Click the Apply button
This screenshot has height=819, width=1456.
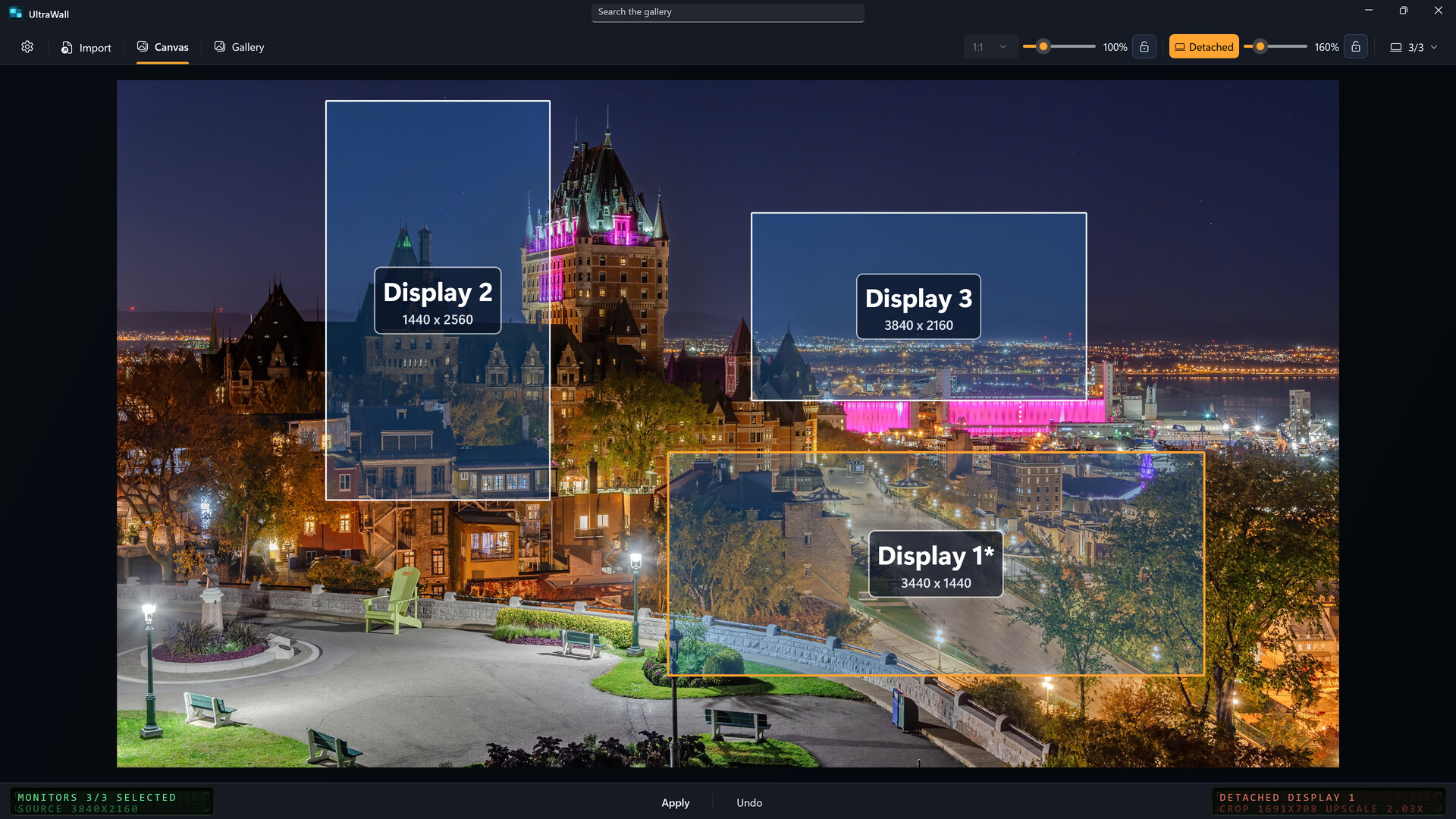[x=675, y=802]
